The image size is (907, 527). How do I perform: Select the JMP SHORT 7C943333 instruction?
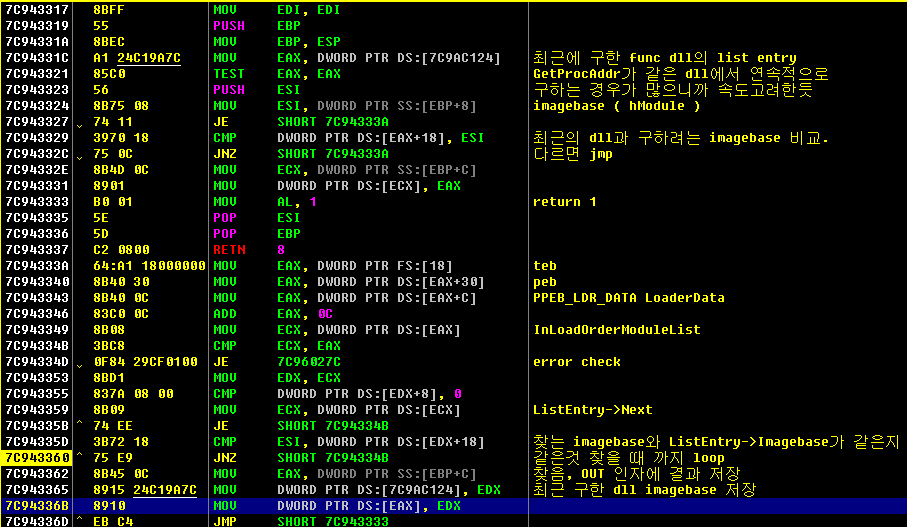[301, 521]
